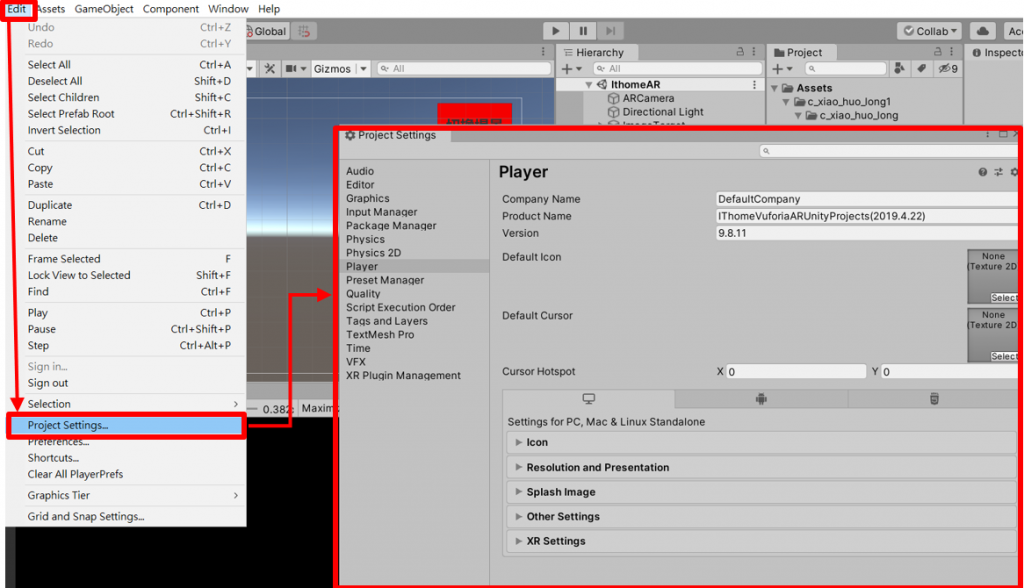Collapse the IthomeAR scene in Hierarchy
The width and height of the screenshot is (1024, 588).
(x=589, y=85)
